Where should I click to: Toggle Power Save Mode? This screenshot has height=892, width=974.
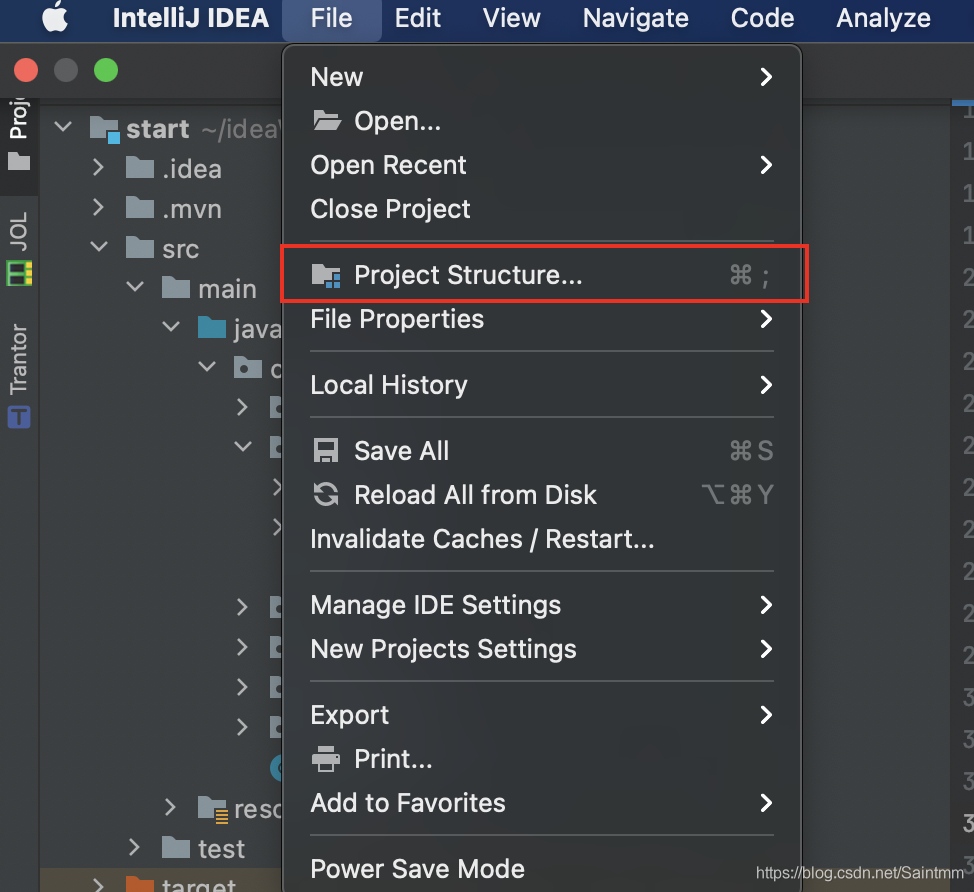click(x=542, y=869)
